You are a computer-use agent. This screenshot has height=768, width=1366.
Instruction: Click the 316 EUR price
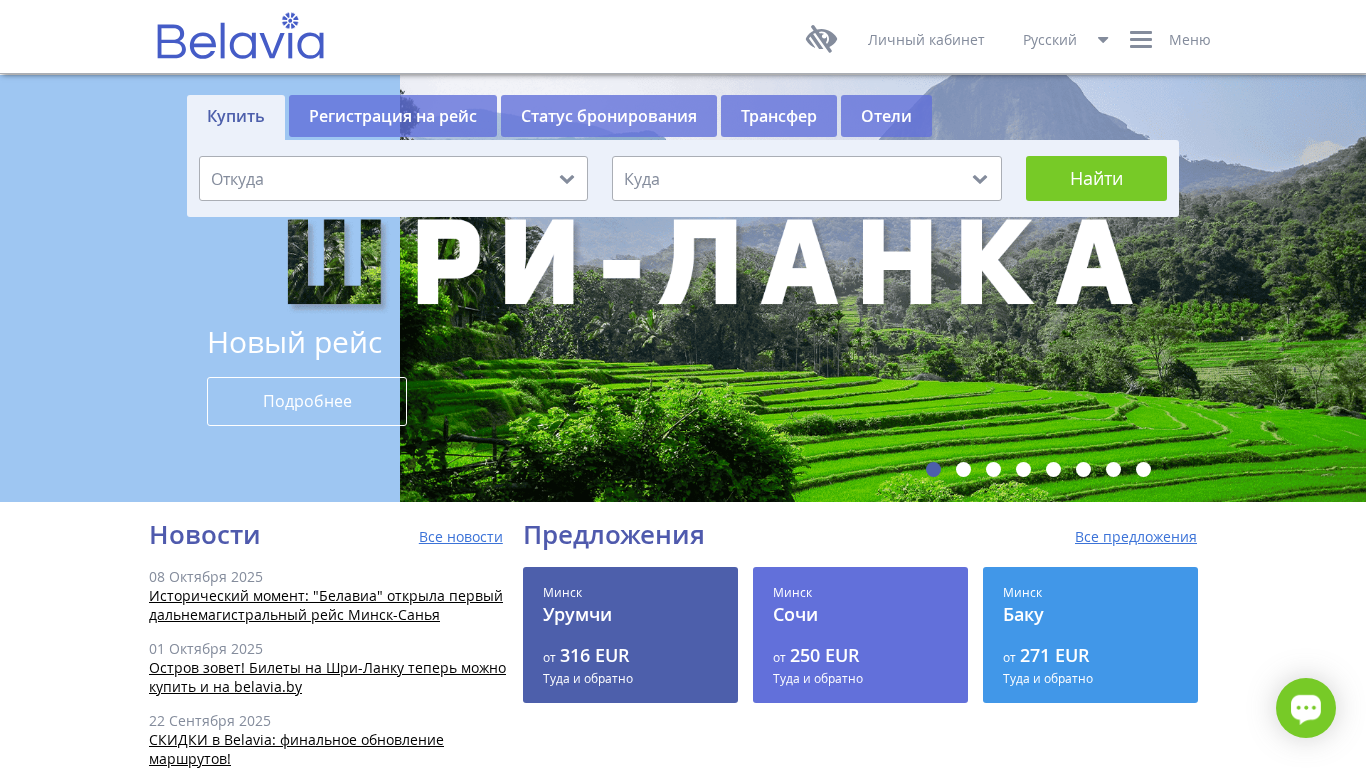click(594, 656)
